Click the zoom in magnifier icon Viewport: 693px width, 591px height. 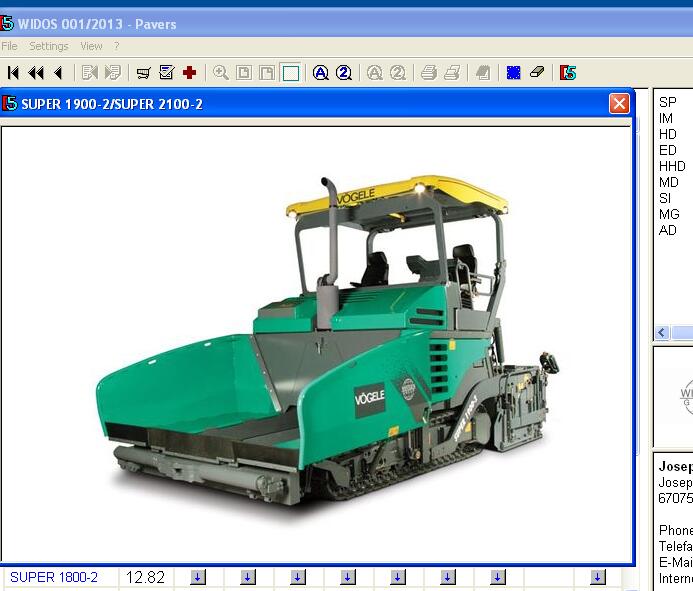tap(220, 72)
